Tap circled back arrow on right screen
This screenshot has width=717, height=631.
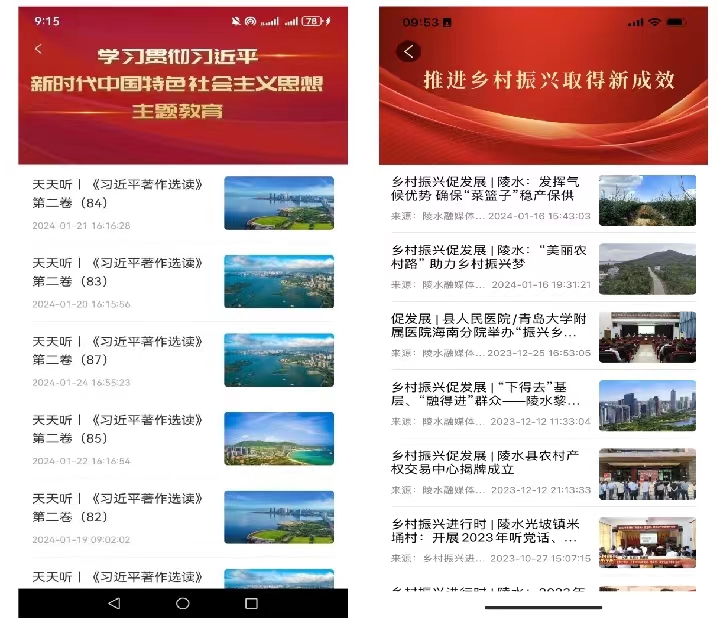tap(407, 52)
